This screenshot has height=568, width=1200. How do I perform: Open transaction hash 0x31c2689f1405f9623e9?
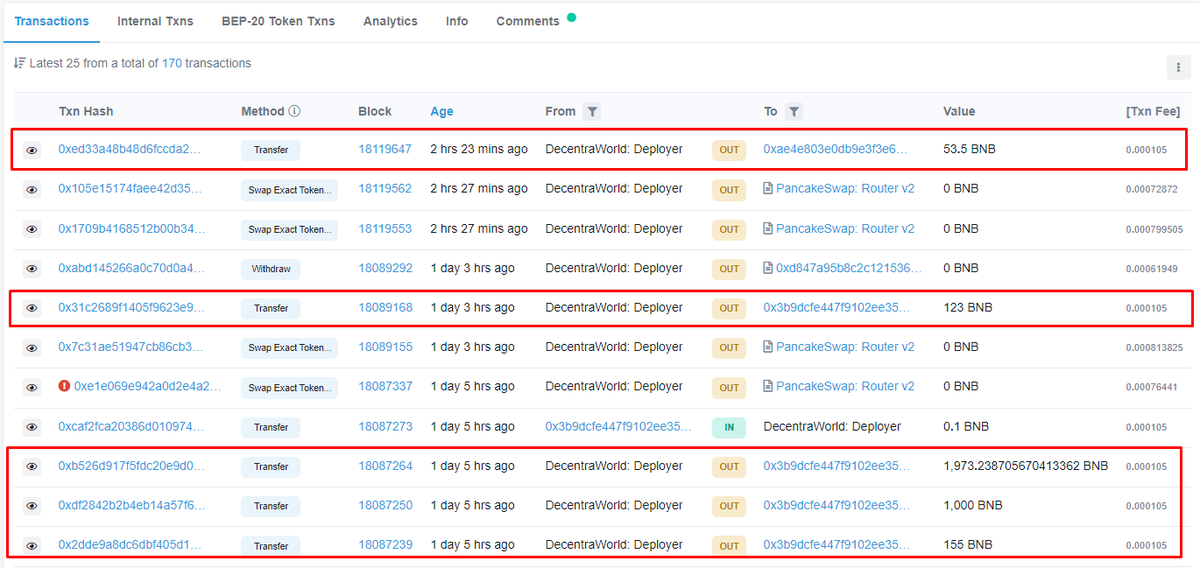click(x=131, y=307)
